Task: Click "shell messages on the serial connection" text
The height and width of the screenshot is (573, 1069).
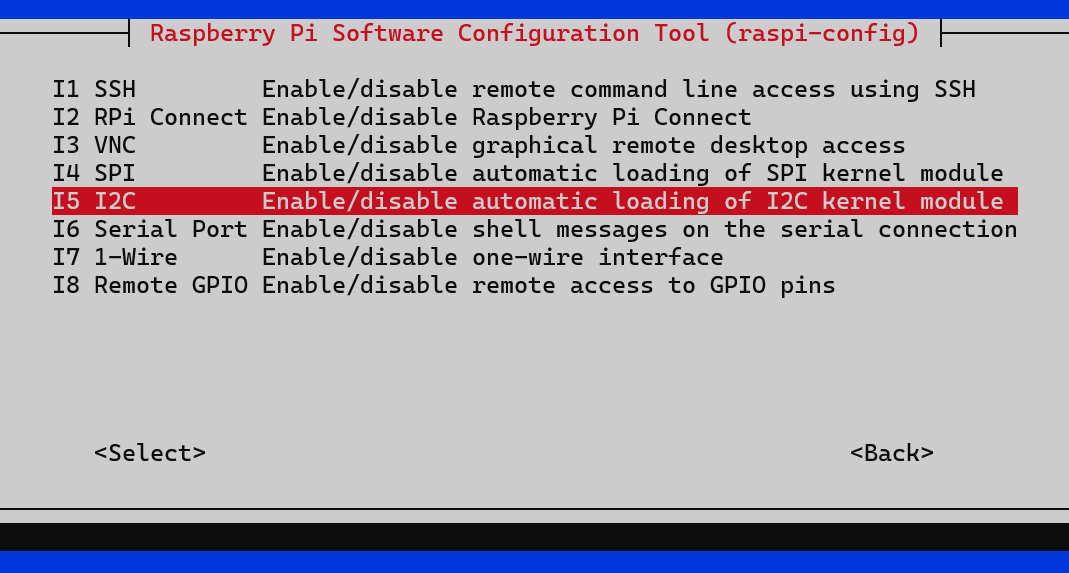Action: pyautogui.click(x=744, y=229)
